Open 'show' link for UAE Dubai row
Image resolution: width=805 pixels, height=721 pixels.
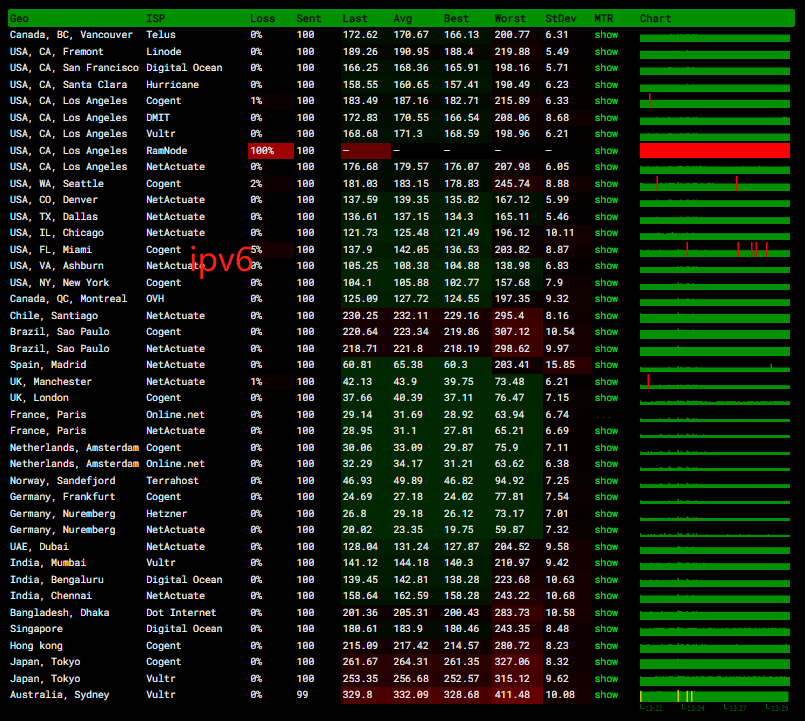click(606, 546)
